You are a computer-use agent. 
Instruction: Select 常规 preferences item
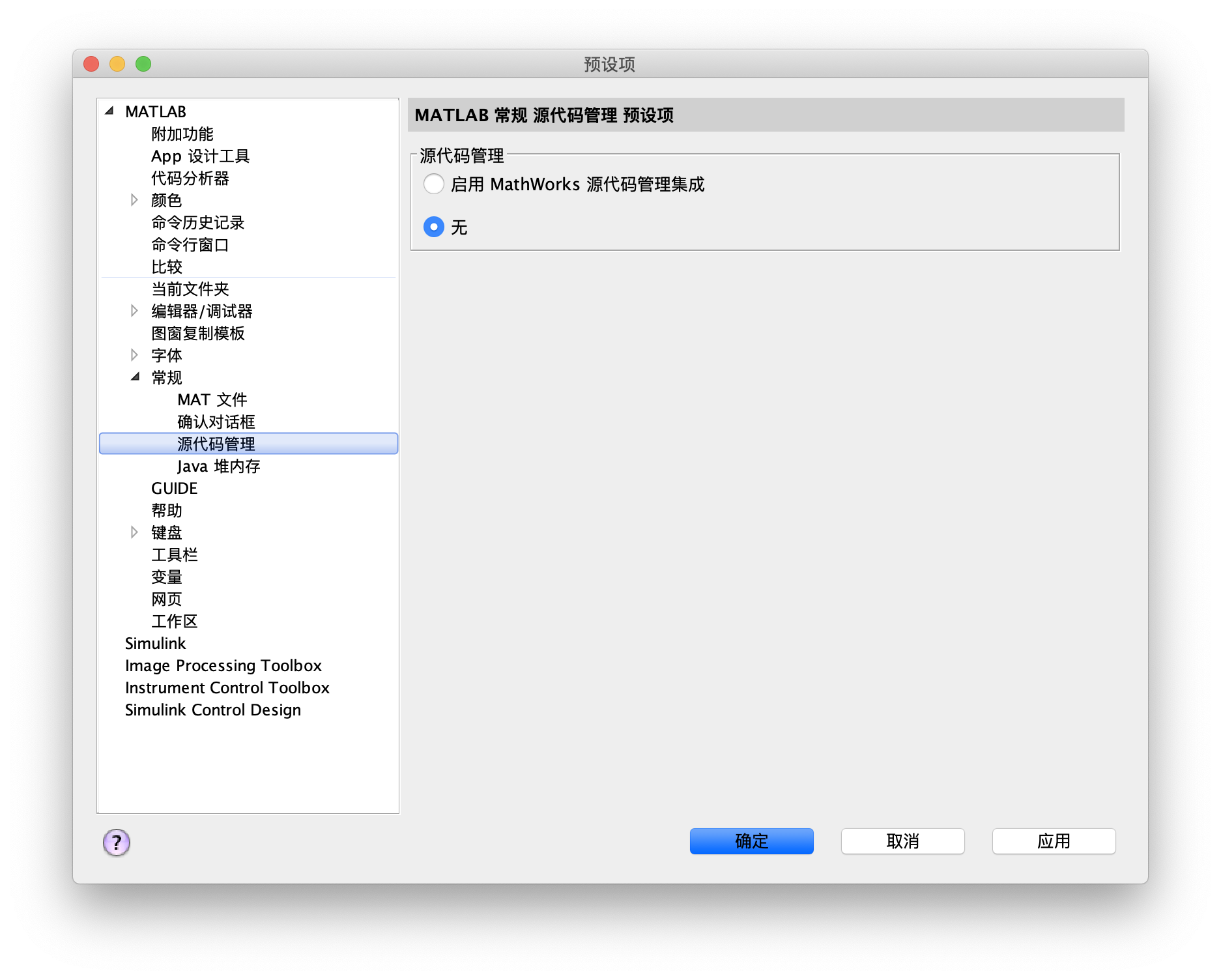click(x=167, y=378)
